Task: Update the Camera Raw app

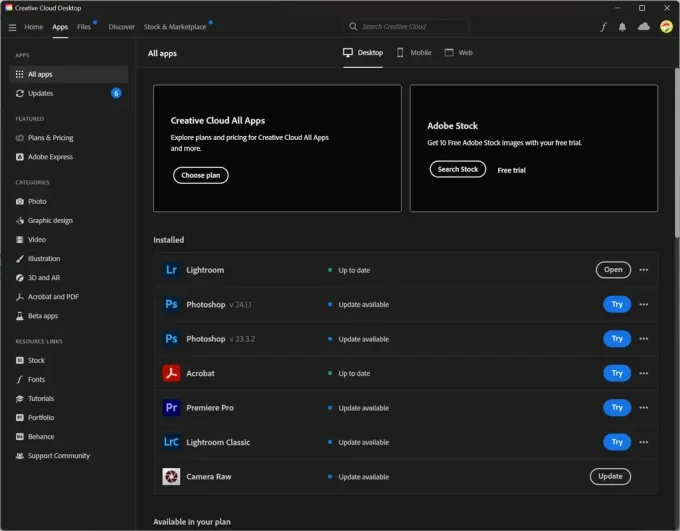Action: click(610, 476)
